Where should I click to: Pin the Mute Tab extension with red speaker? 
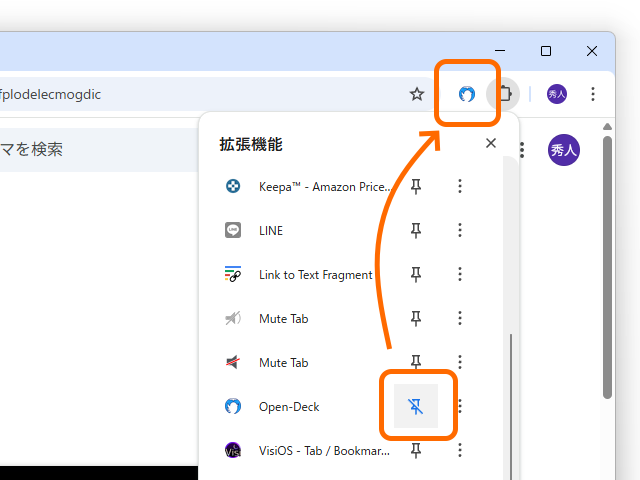coord(416,362)
